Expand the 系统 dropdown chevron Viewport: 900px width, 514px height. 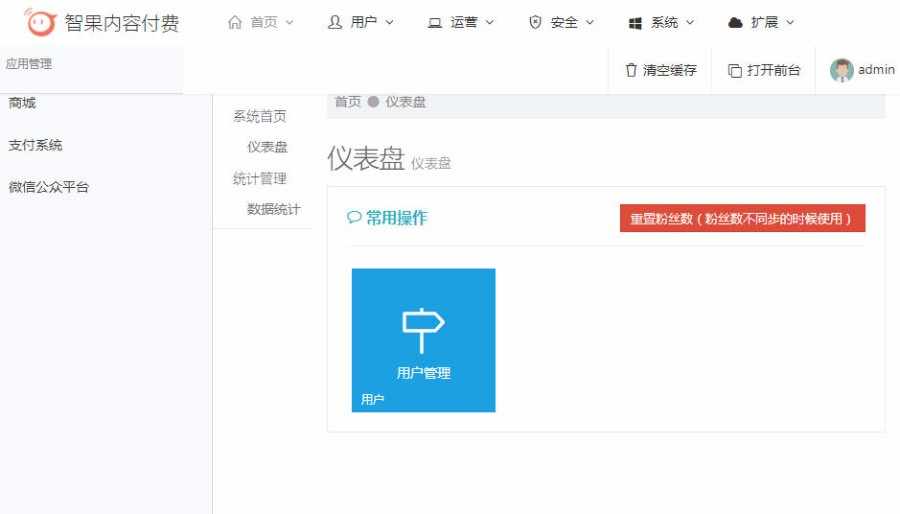(x=690, y=22)
